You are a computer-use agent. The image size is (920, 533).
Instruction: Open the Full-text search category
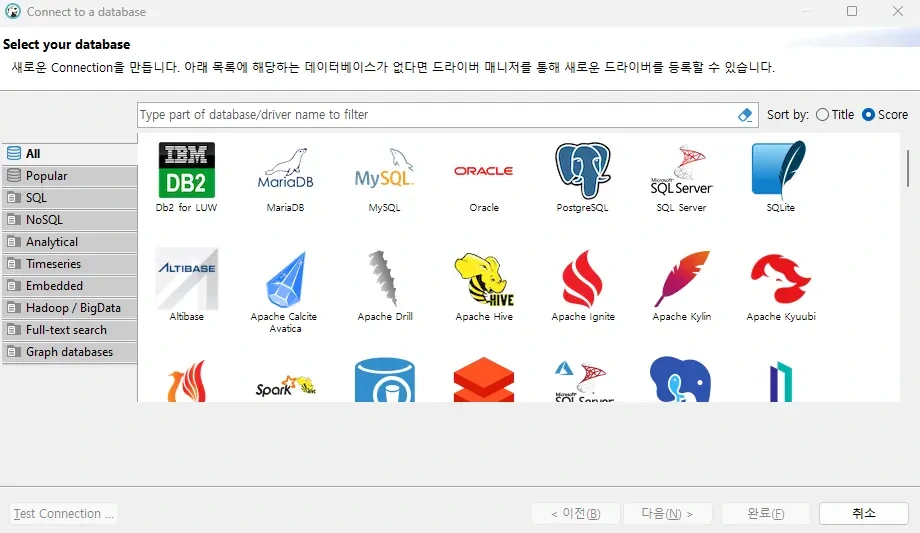click(x=70, y=330)
